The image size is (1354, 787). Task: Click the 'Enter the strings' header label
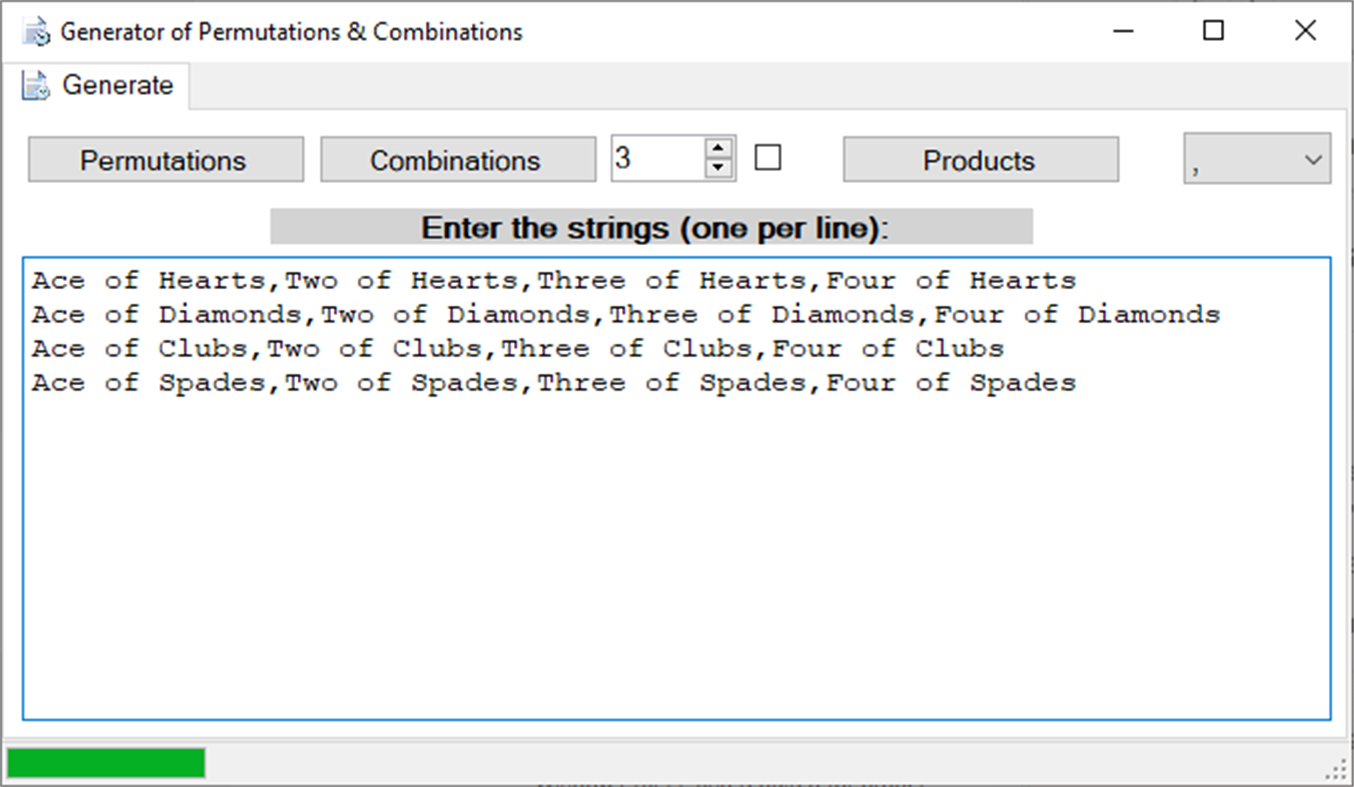(651, 227)
